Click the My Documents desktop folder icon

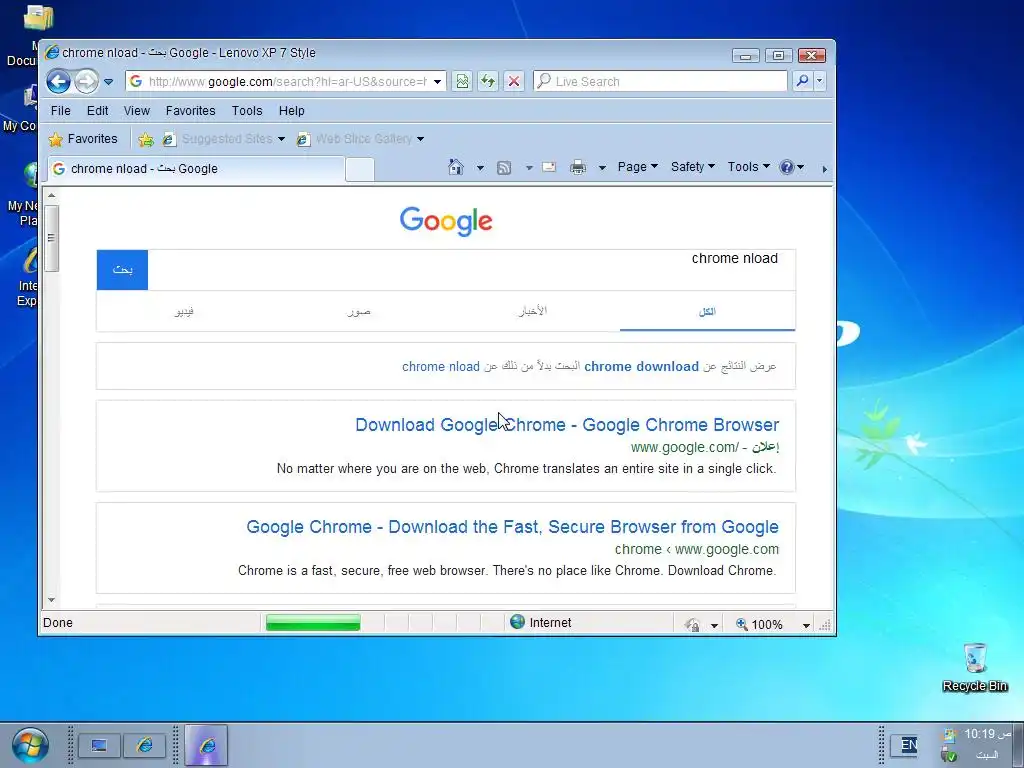click(38, 18)
